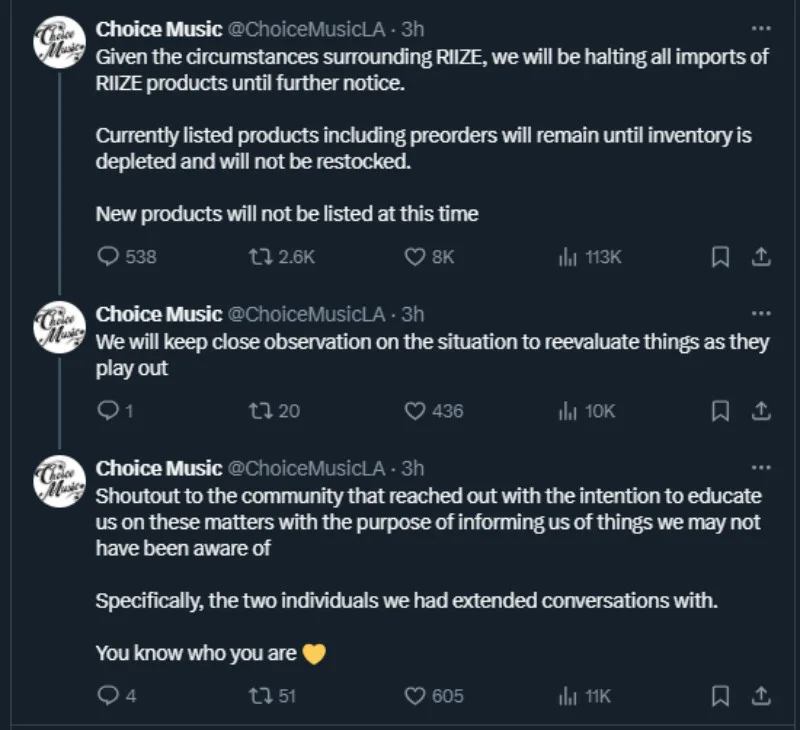Open @ChoiceMusicLA handle on the shoutout tweet
Viewport: 800px width, 730px height.
307,468
